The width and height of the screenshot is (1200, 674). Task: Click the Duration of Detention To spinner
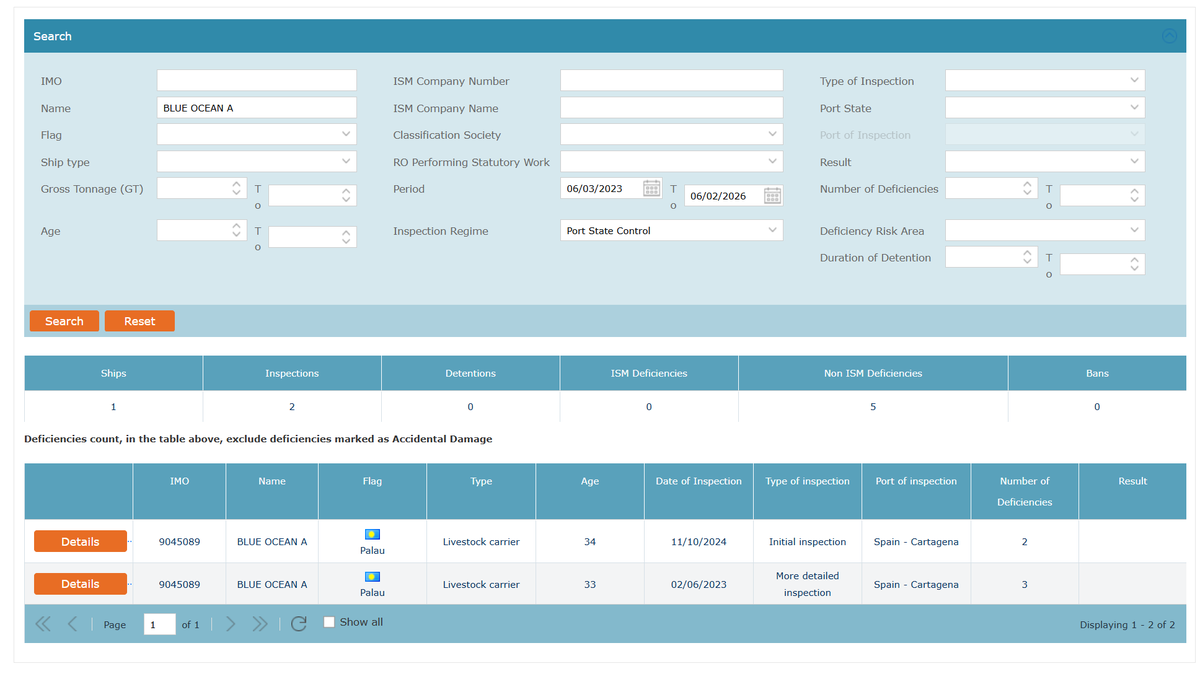pos(1102,265)
